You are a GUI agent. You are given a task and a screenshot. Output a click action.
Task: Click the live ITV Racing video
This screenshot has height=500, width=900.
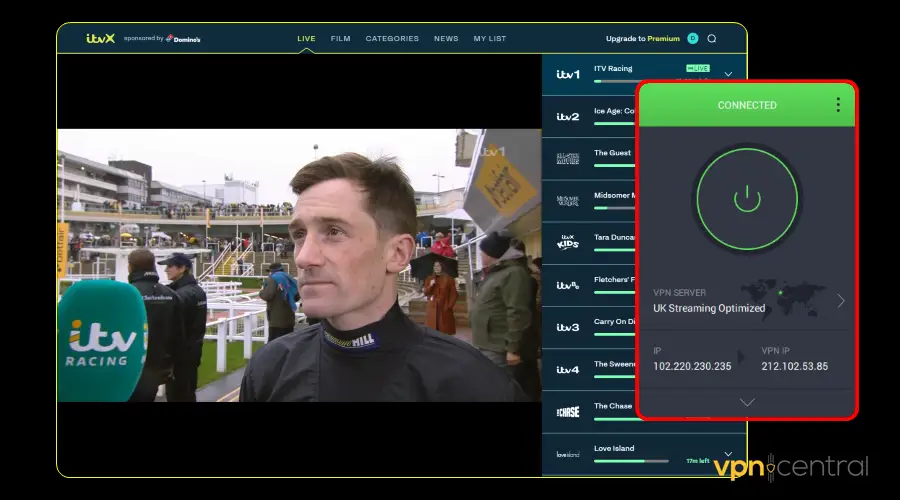tap(298, 265)
